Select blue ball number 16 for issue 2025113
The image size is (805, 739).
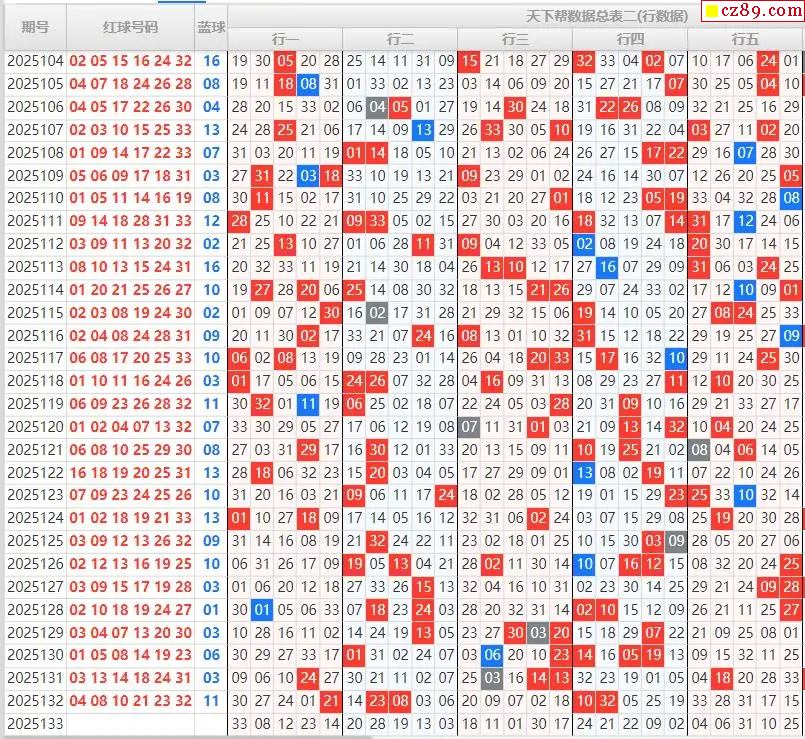pyautogui.click(x=211, y=267)
